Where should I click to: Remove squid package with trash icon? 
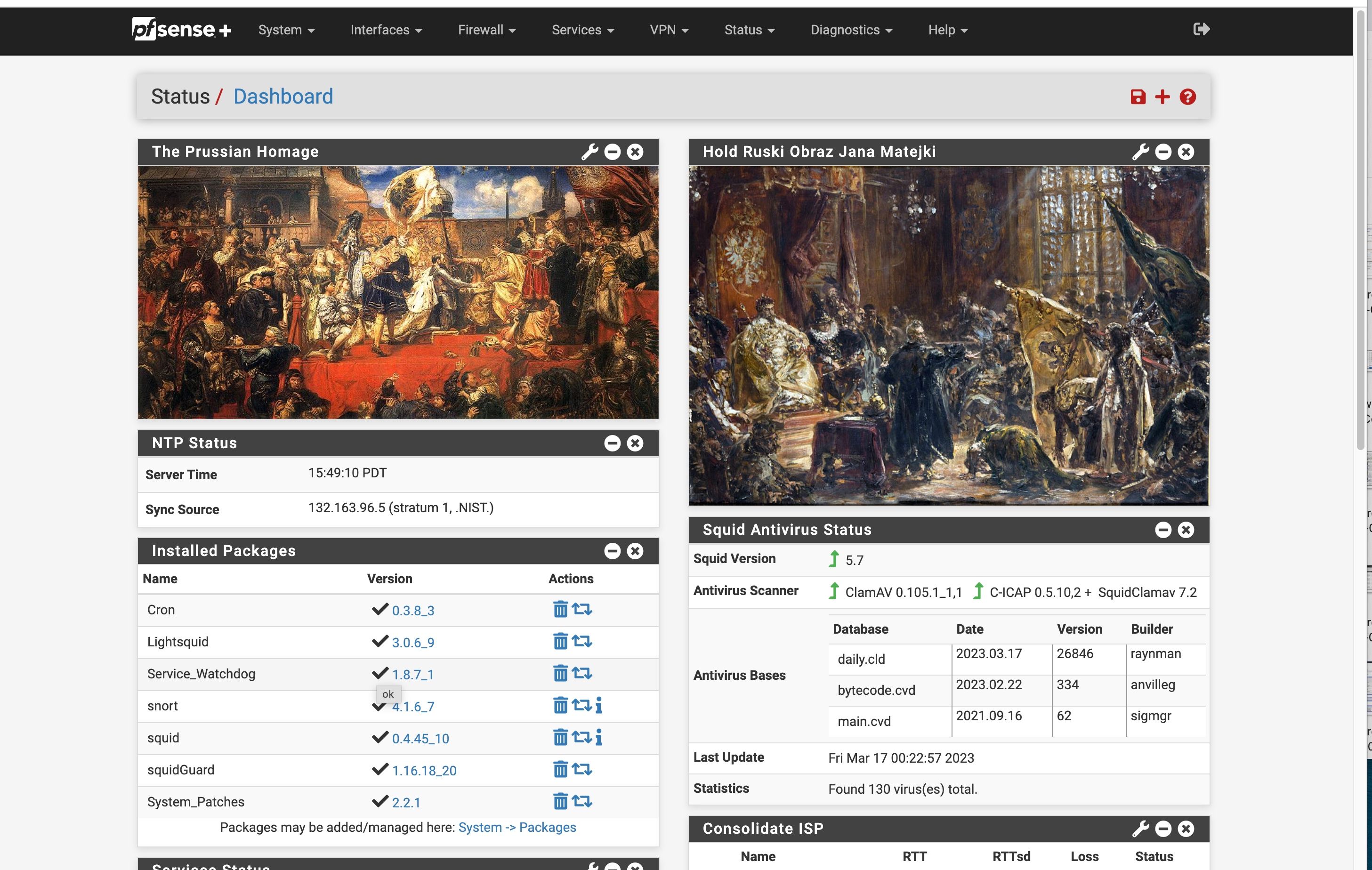(561, 737)
